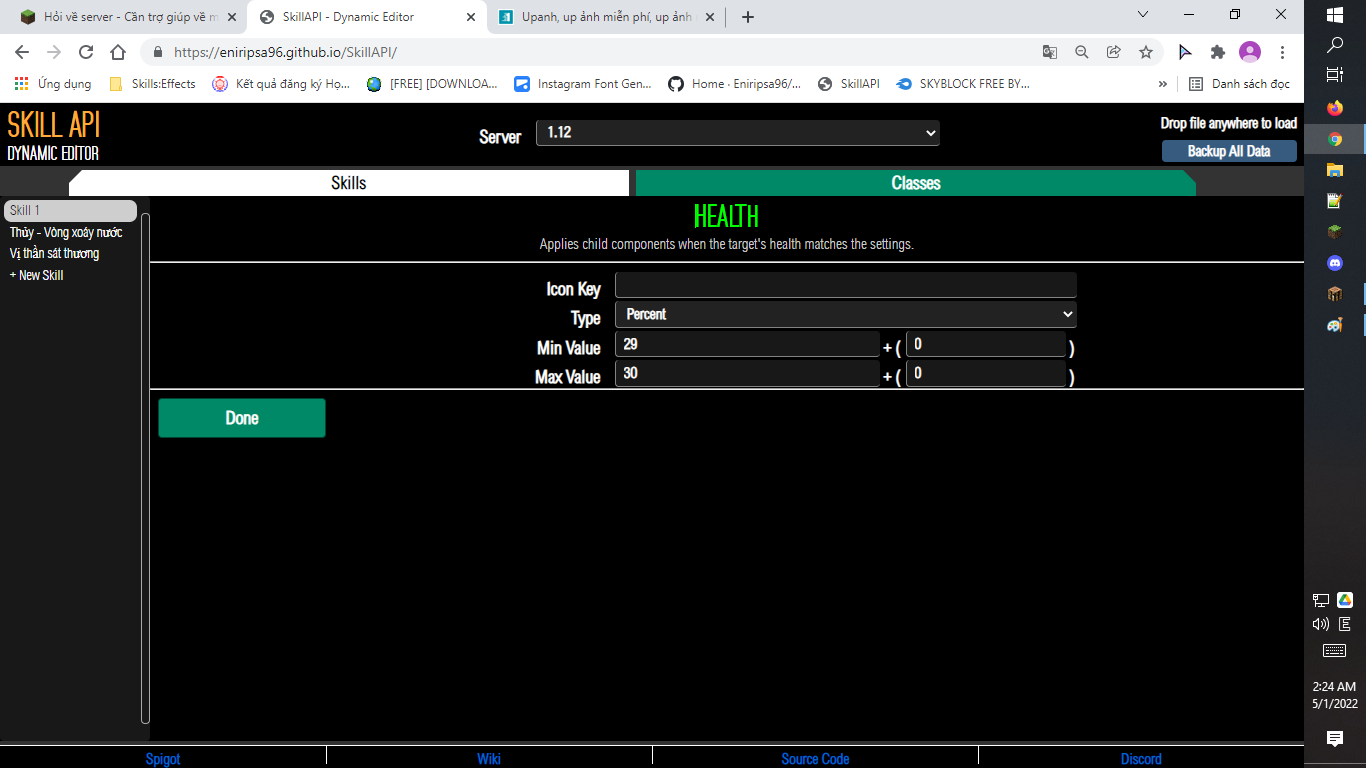The height and width of the screenshot is (768, 1366).
Task: Open the [FREE] [DOWNLOA... bookmark
Action: (x=432, y=84)
